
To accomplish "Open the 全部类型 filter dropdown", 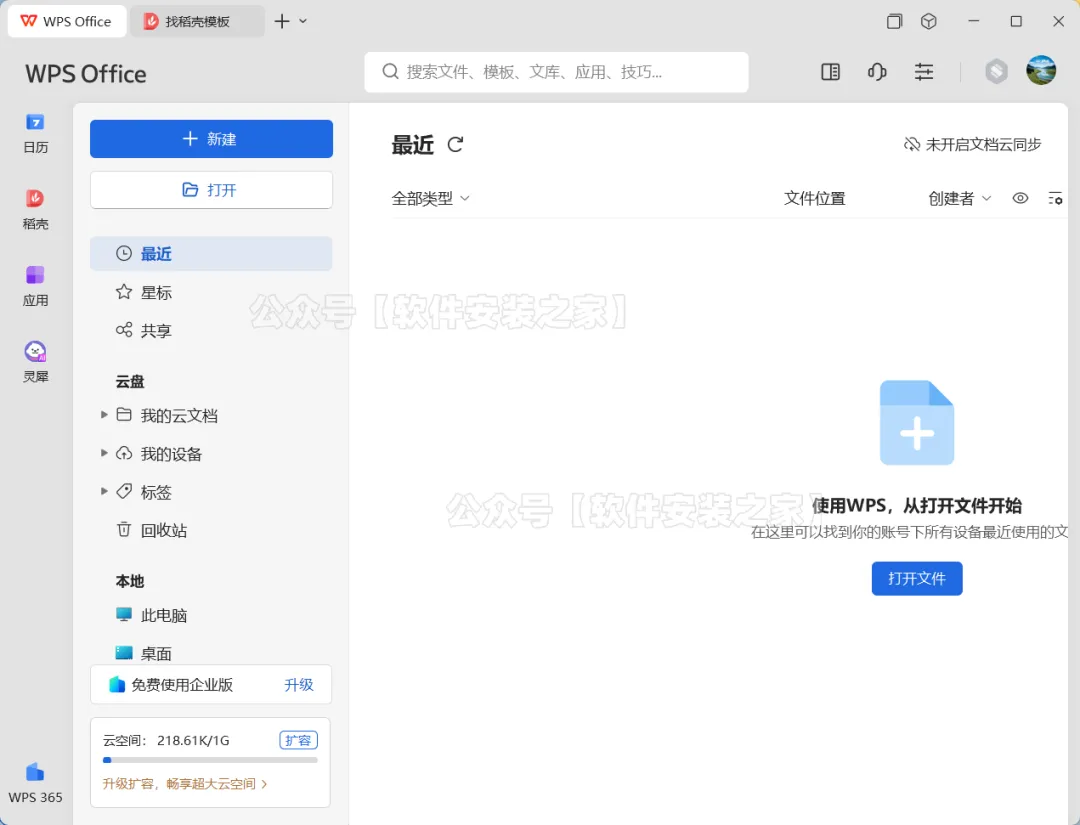I will (x=430, y=198).
